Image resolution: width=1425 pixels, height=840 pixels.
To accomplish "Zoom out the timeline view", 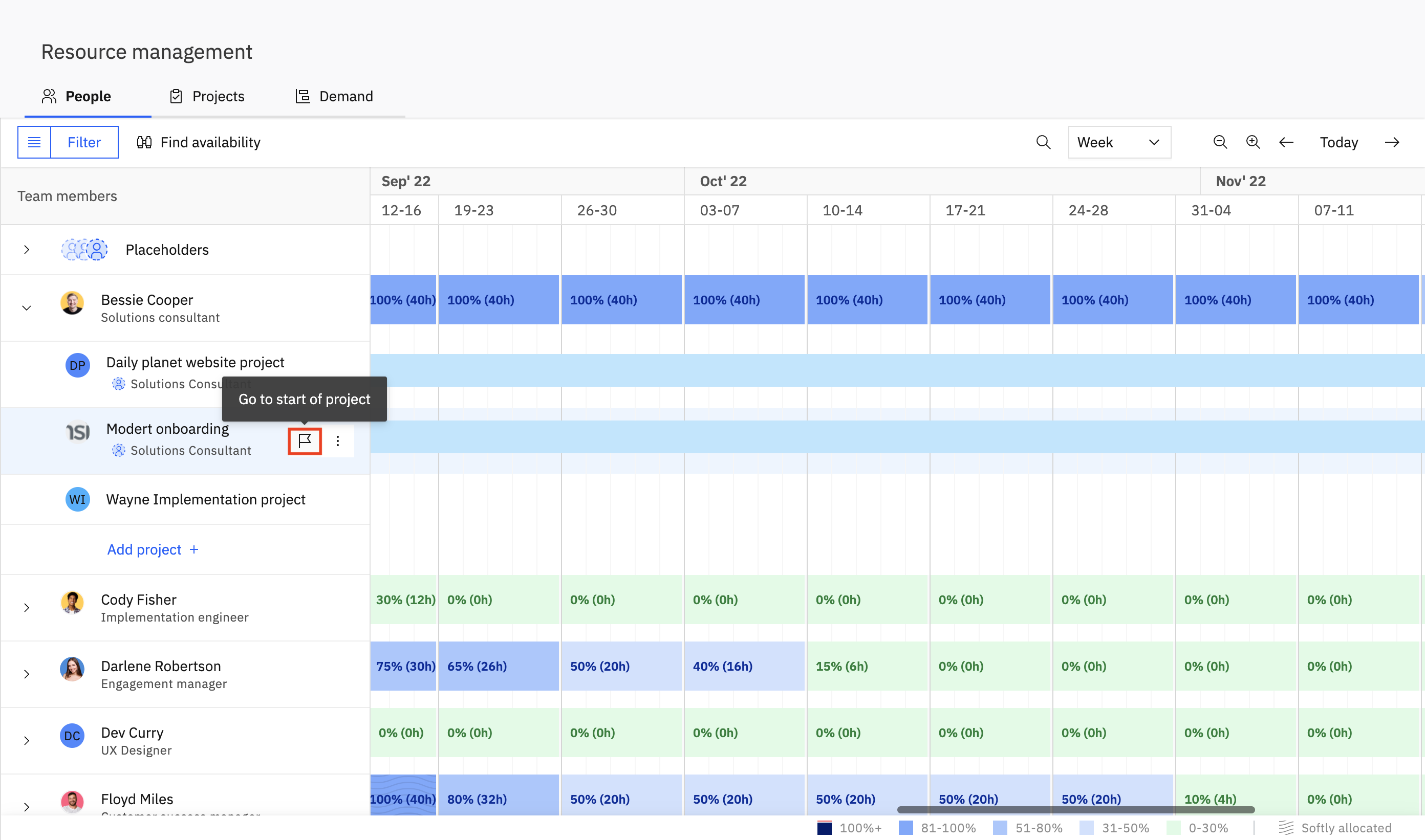I will click(x=1220, y=142).
